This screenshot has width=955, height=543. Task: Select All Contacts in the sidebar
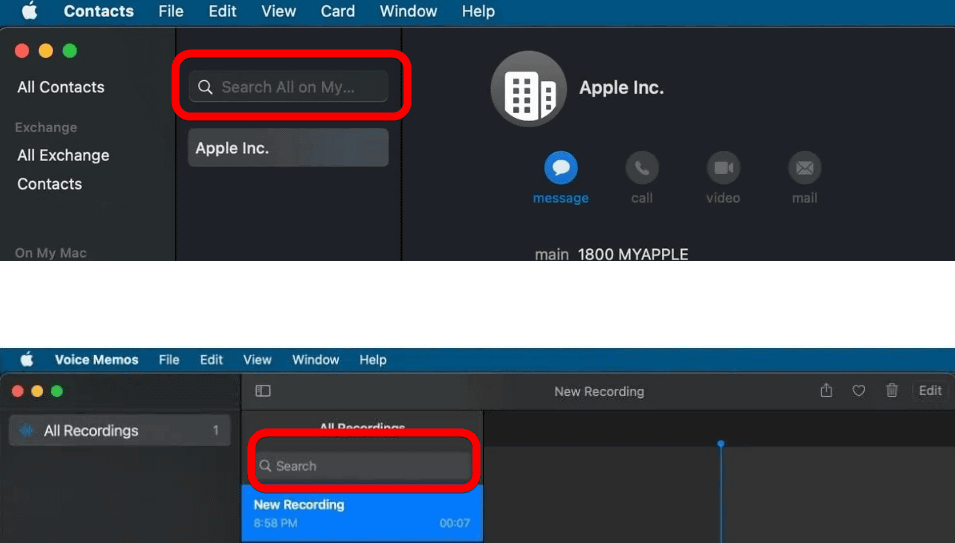[x=61, y=87]
